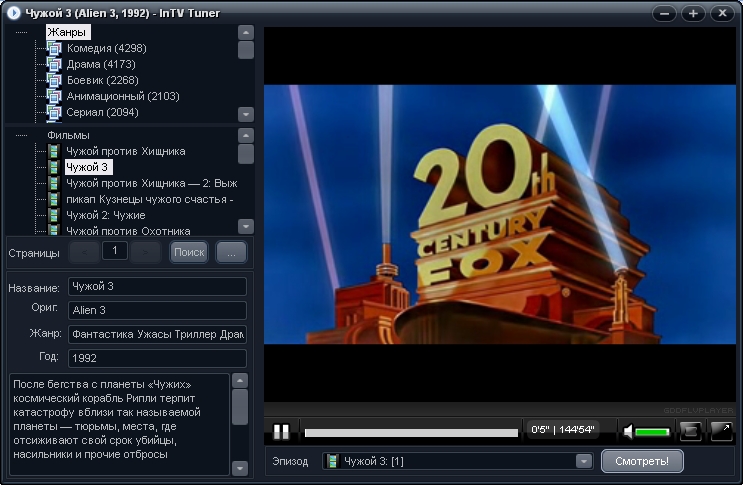
Task: Select Чужой против Хищника — 2 film
Action: click(x=151, y=183)
